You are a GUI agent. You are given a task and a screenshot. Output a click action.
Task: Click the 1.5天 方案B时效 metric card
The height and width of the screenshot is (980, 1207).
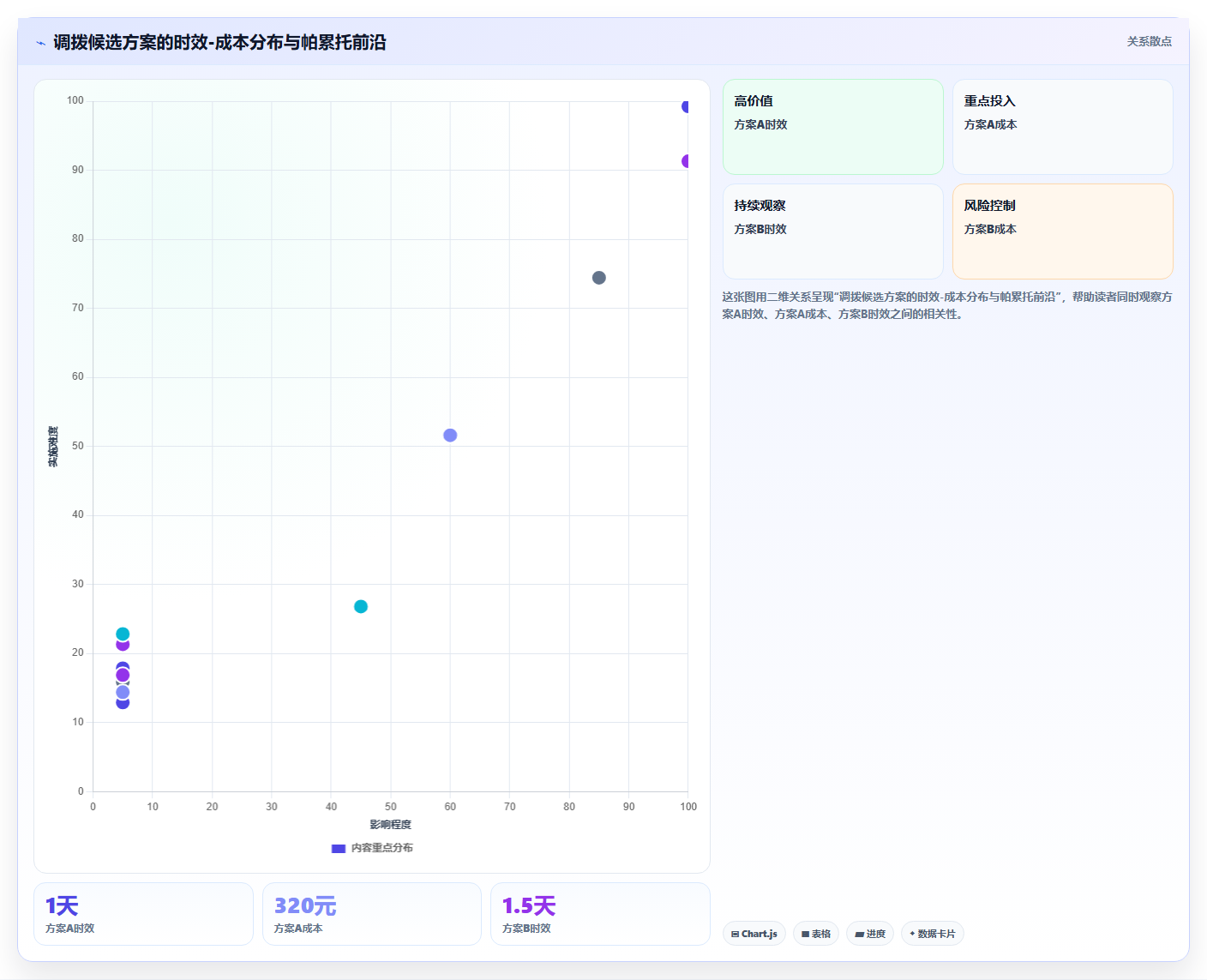point(600,914)
